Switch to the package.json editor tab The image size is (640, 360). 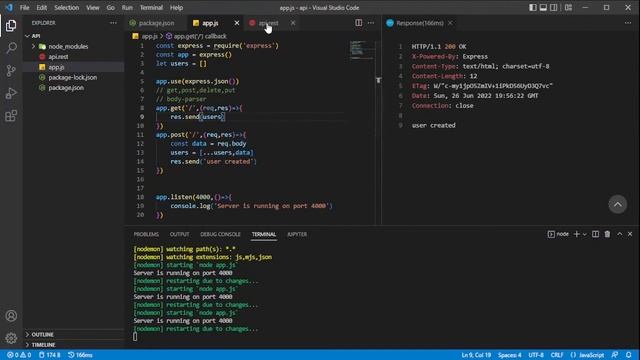click(156, 23)
